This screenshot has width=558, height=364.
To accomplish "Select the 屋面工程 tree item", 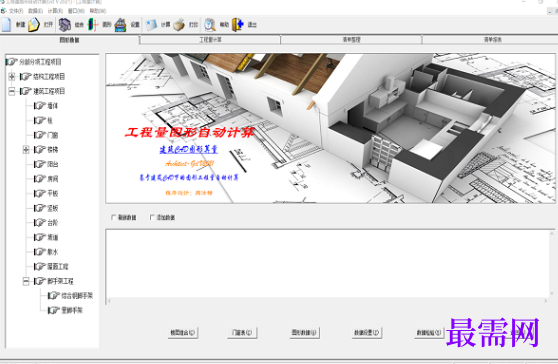I will pyautogui.click(x=58, y=267).
